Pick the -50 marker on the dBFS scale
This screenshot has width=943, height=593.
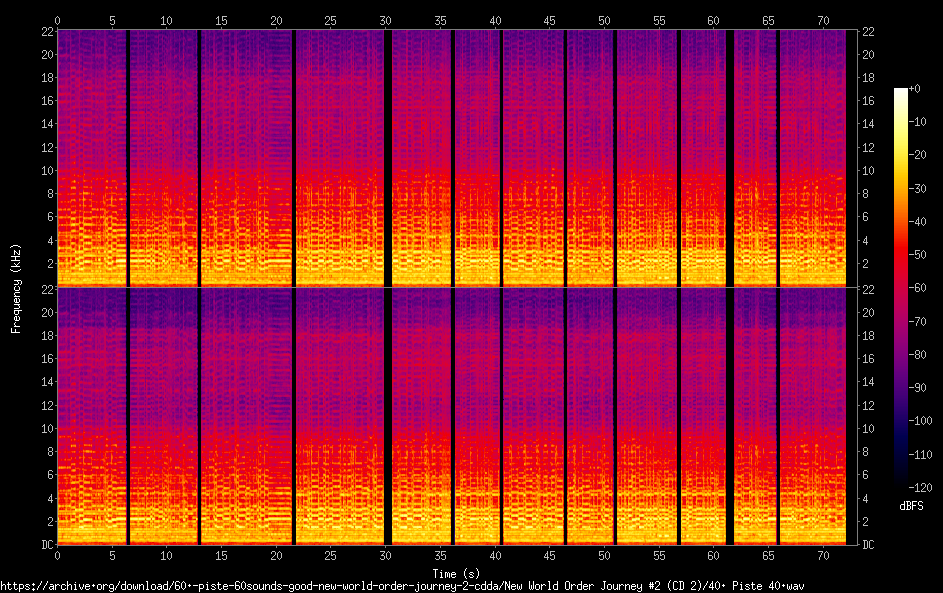[x=918, y=254]
